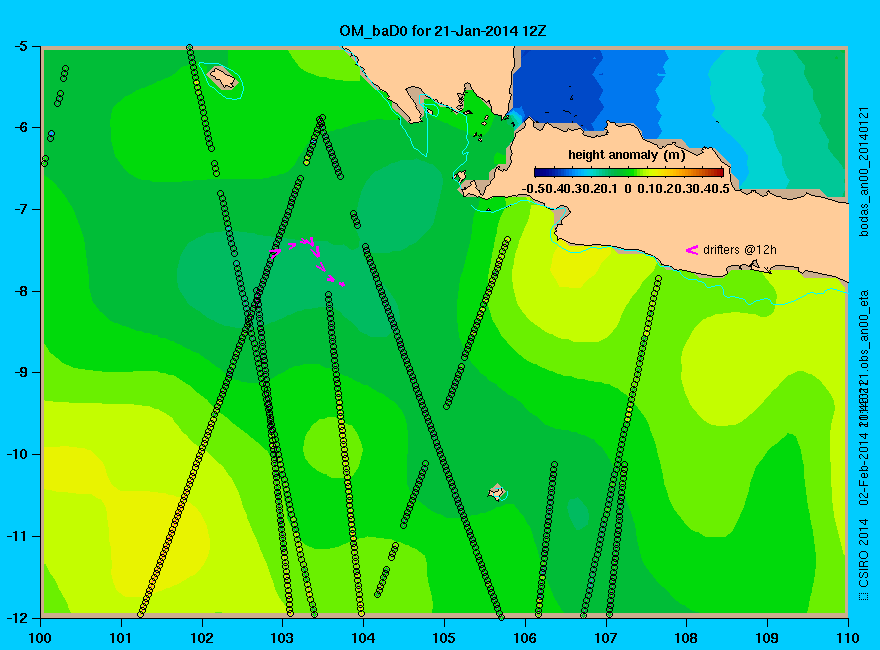Click the Christmas Island shape near 105.6E
The image size is (880, 650).
[x=497, y=492]
